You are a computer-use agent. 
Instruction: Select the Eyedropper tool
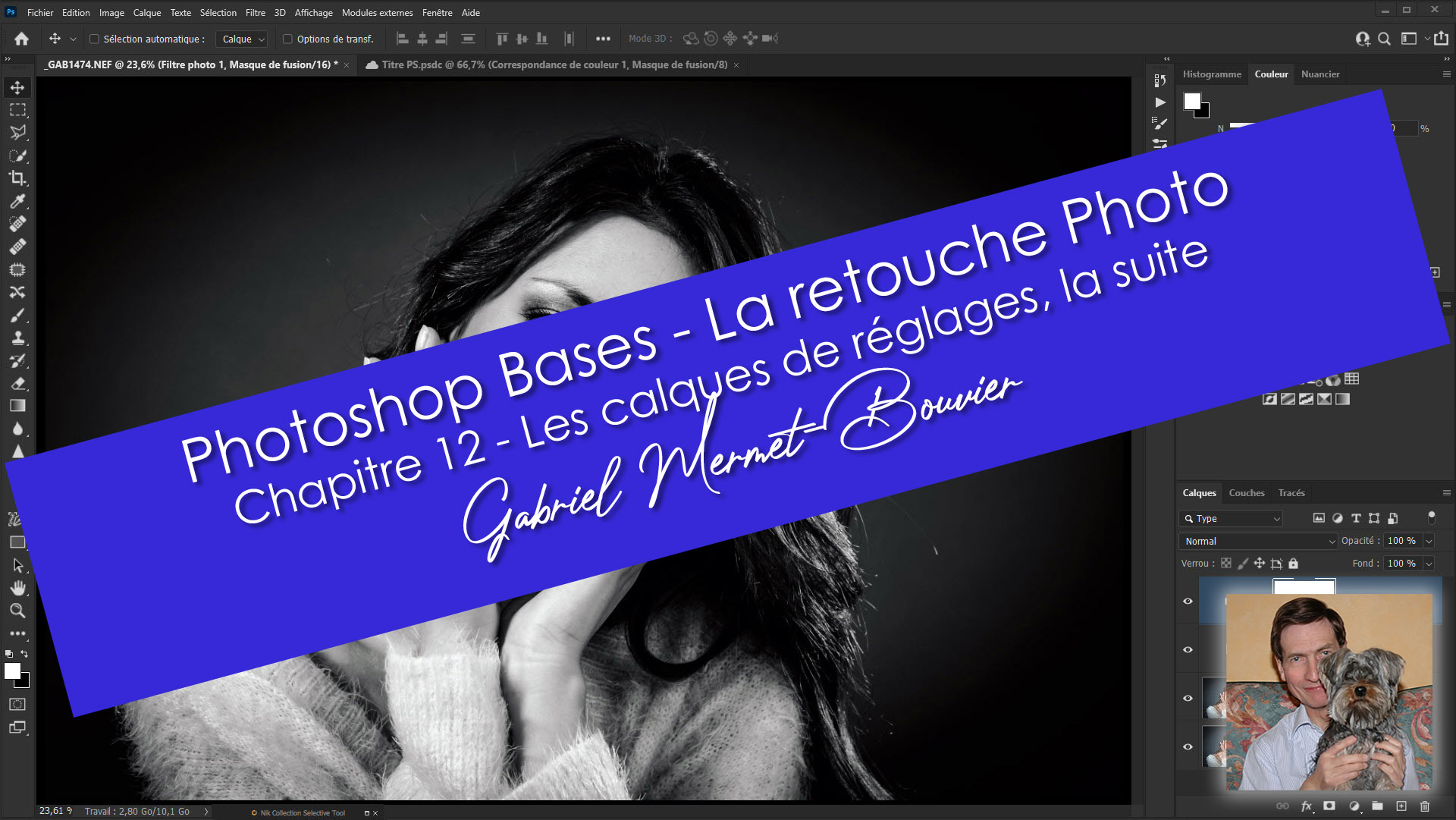(17, 201)
